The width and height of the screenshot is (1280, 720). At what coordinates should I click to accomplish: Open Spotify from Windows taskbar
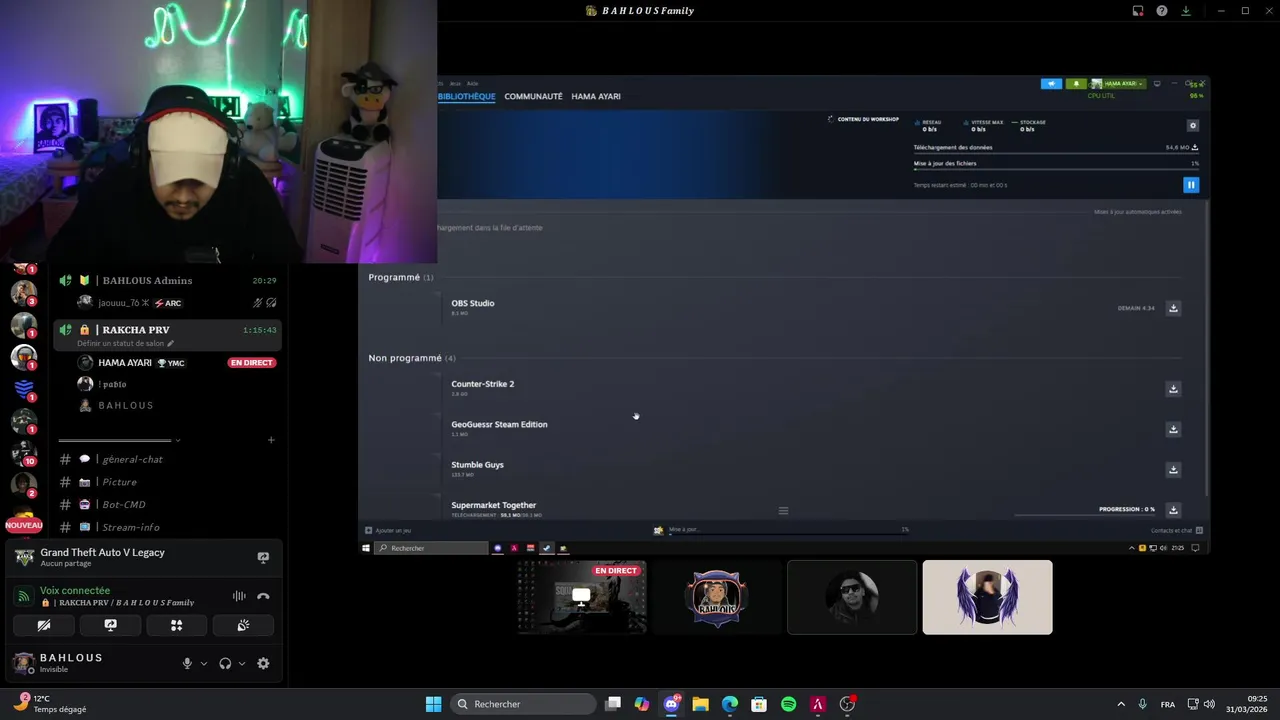click(788, 704)
